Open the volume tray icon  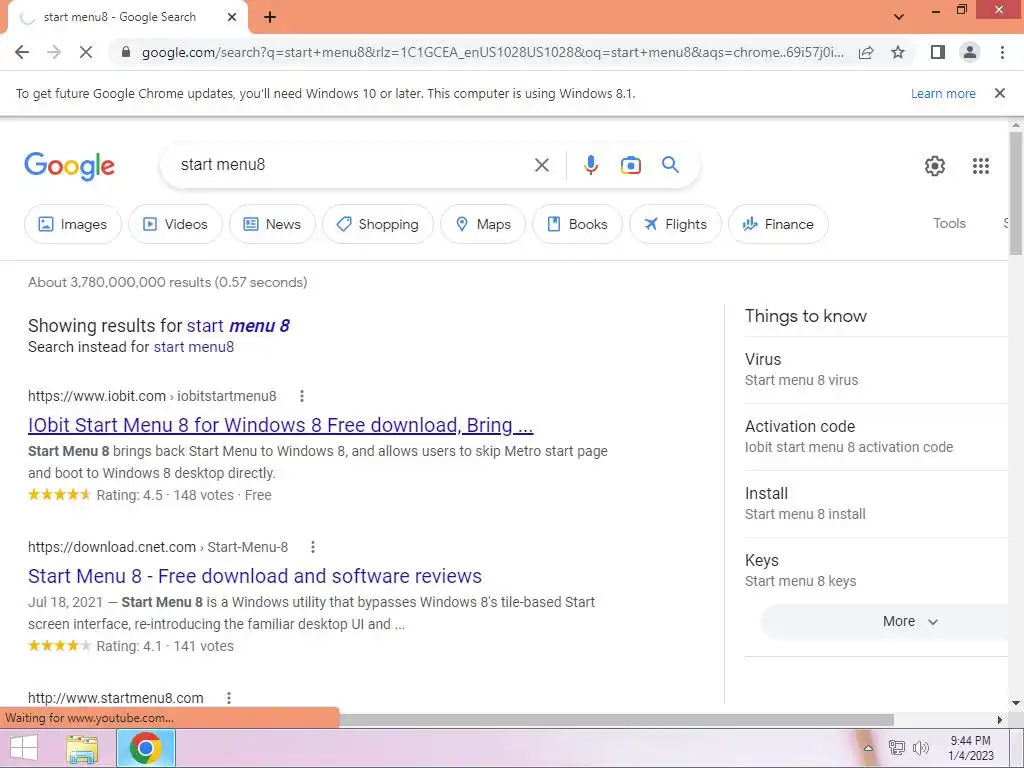(921, 748)
